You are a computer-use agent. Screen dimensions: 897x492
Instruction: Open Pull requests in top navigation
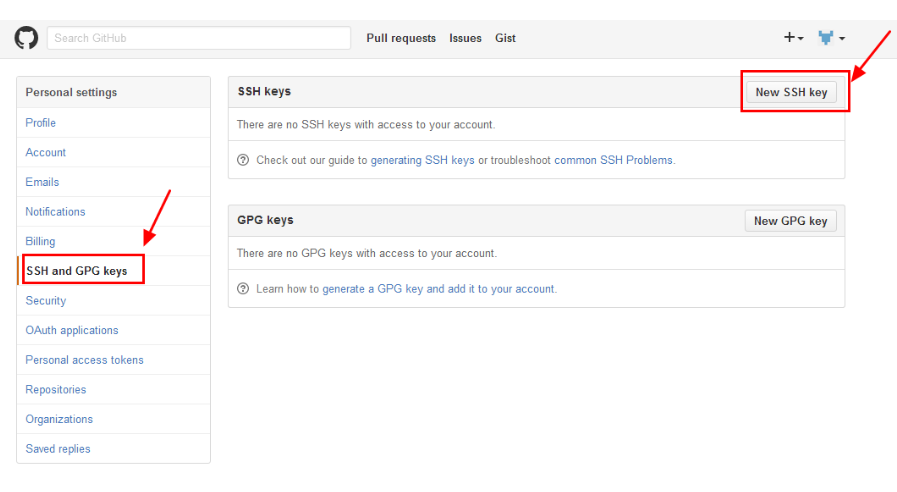(x=401, y=38)
